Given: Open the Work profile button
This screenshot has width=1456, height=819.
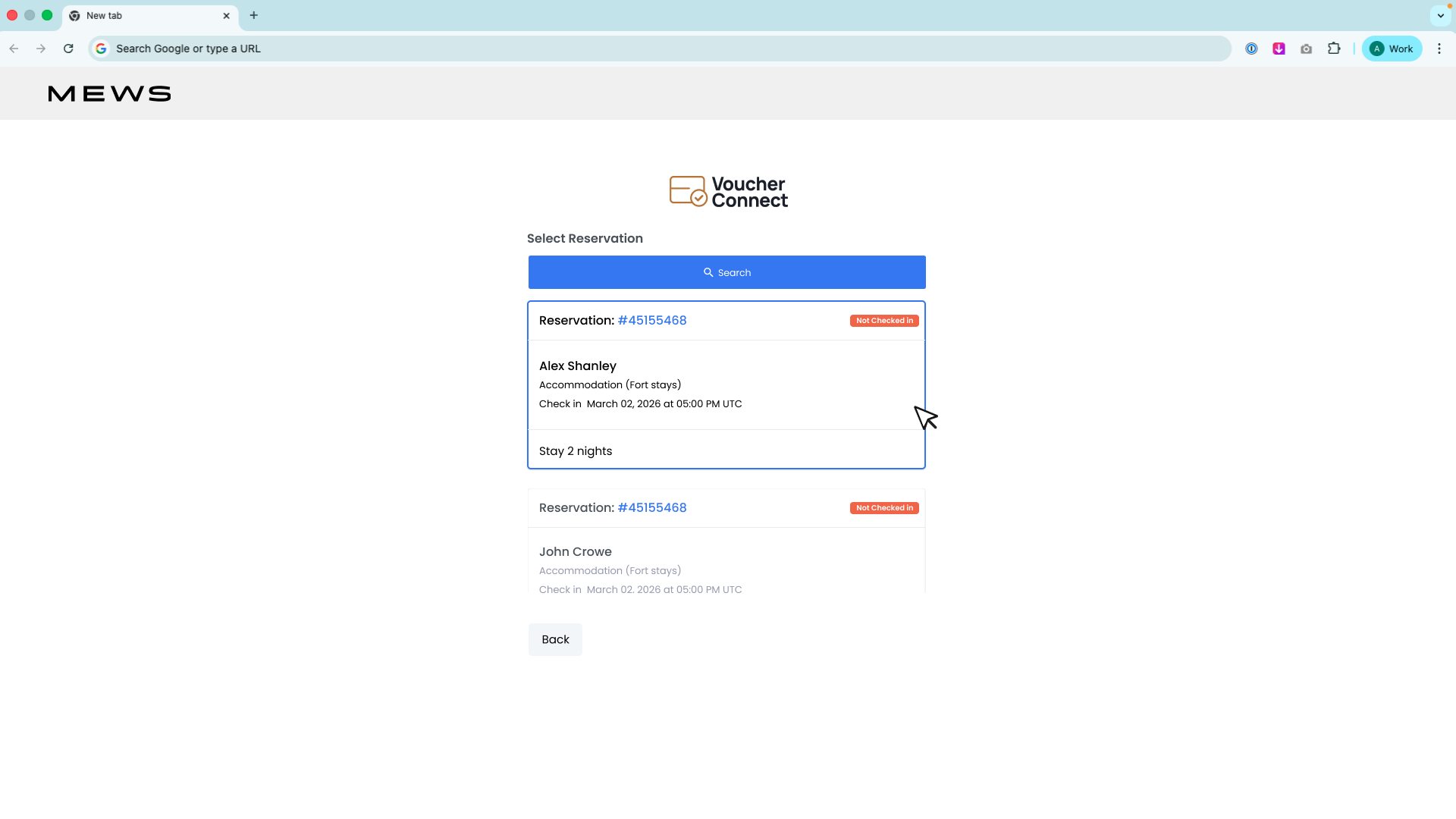Looking at the screenshot, I should pyautogui.click(x=1392, y=49).
